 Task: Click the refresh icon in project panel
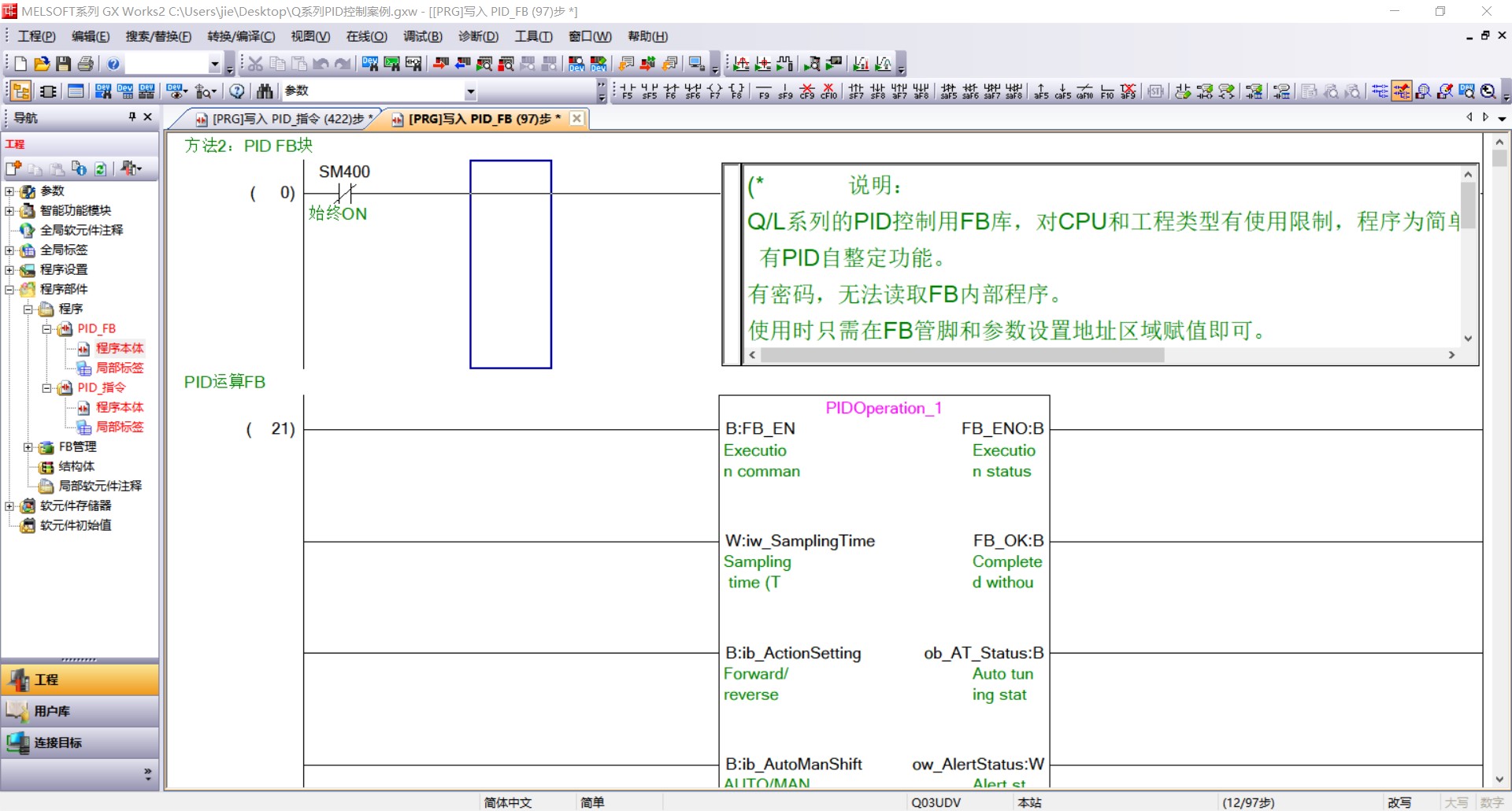pos(101,168)
